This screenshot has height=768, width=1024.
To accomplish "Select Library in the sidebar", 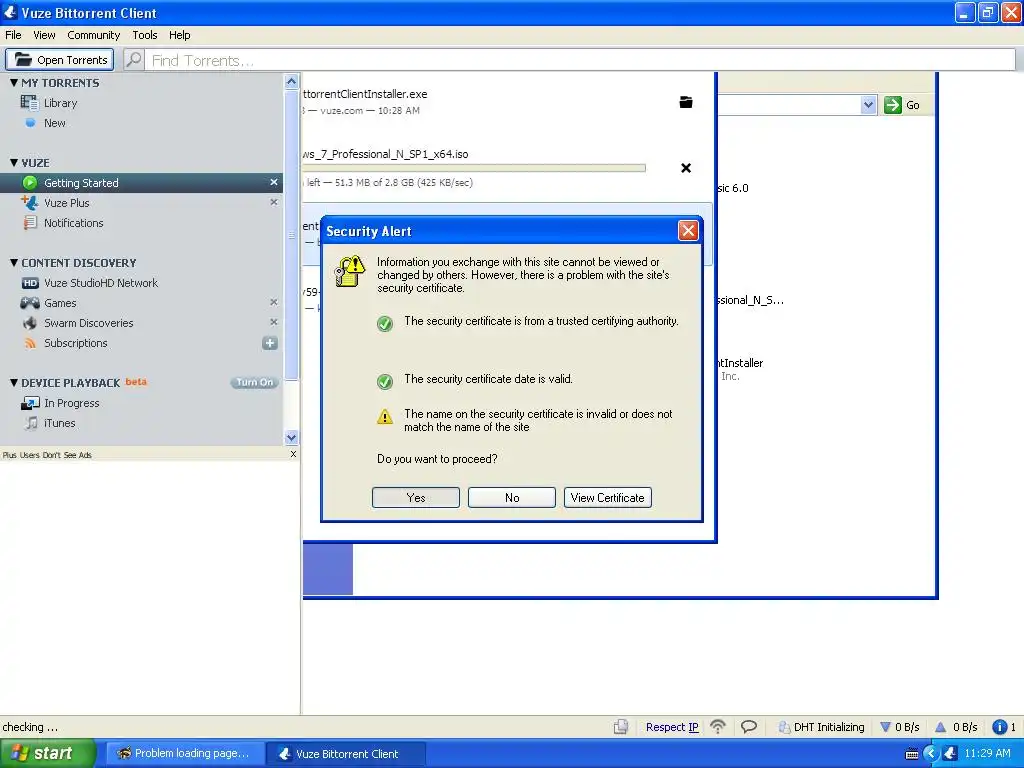I will 61,103.
